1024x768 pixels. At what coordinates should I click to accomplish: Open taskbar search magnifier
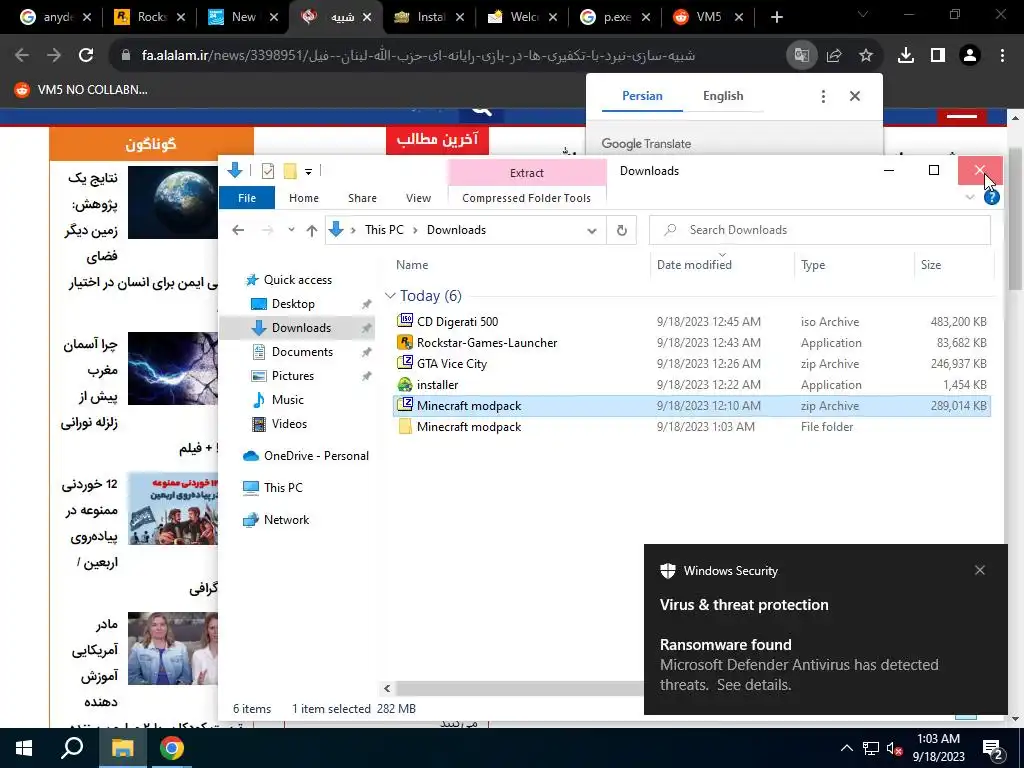(x=72, y=748)
